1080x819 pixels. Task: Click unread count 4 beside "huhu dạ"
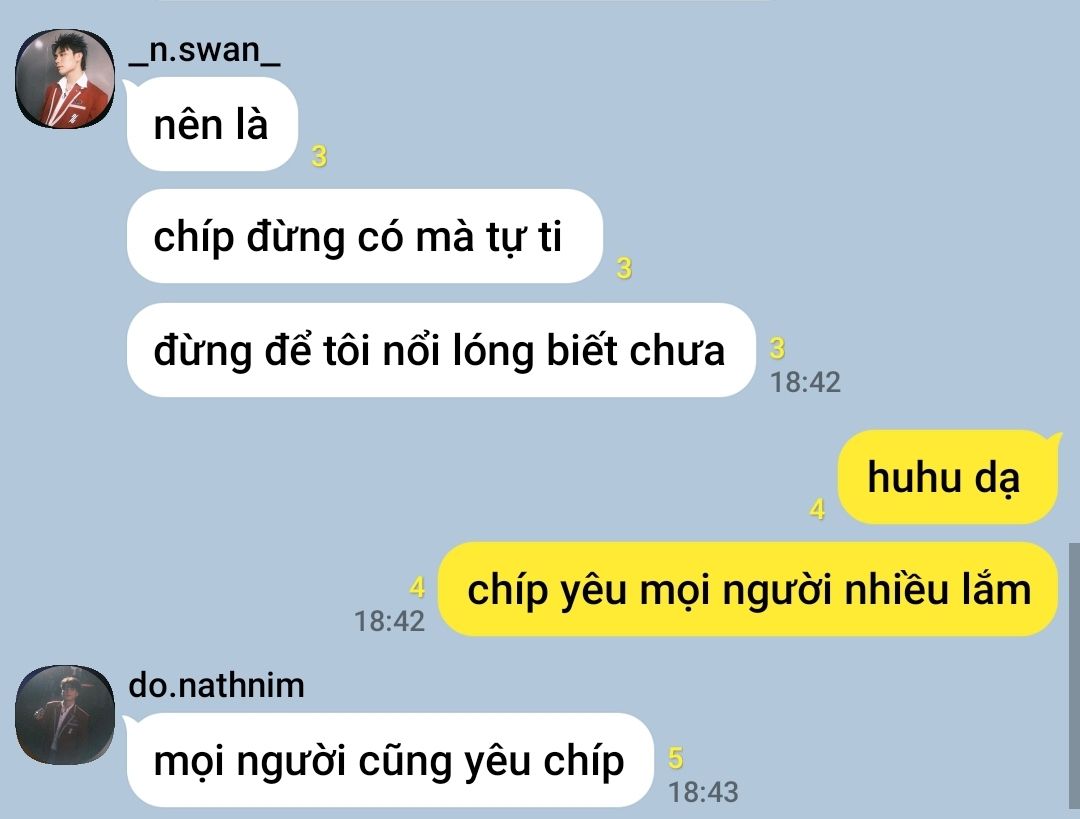(x=818, y=509)
